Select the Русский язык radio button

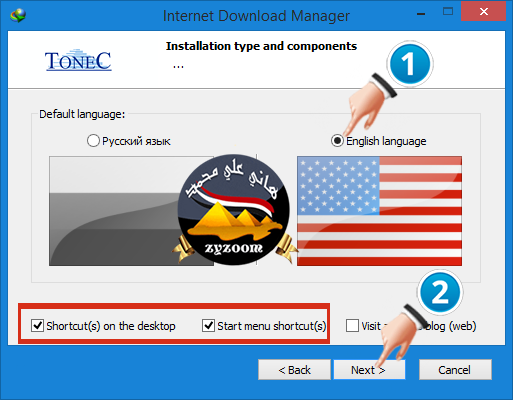[x=93, y=141]
